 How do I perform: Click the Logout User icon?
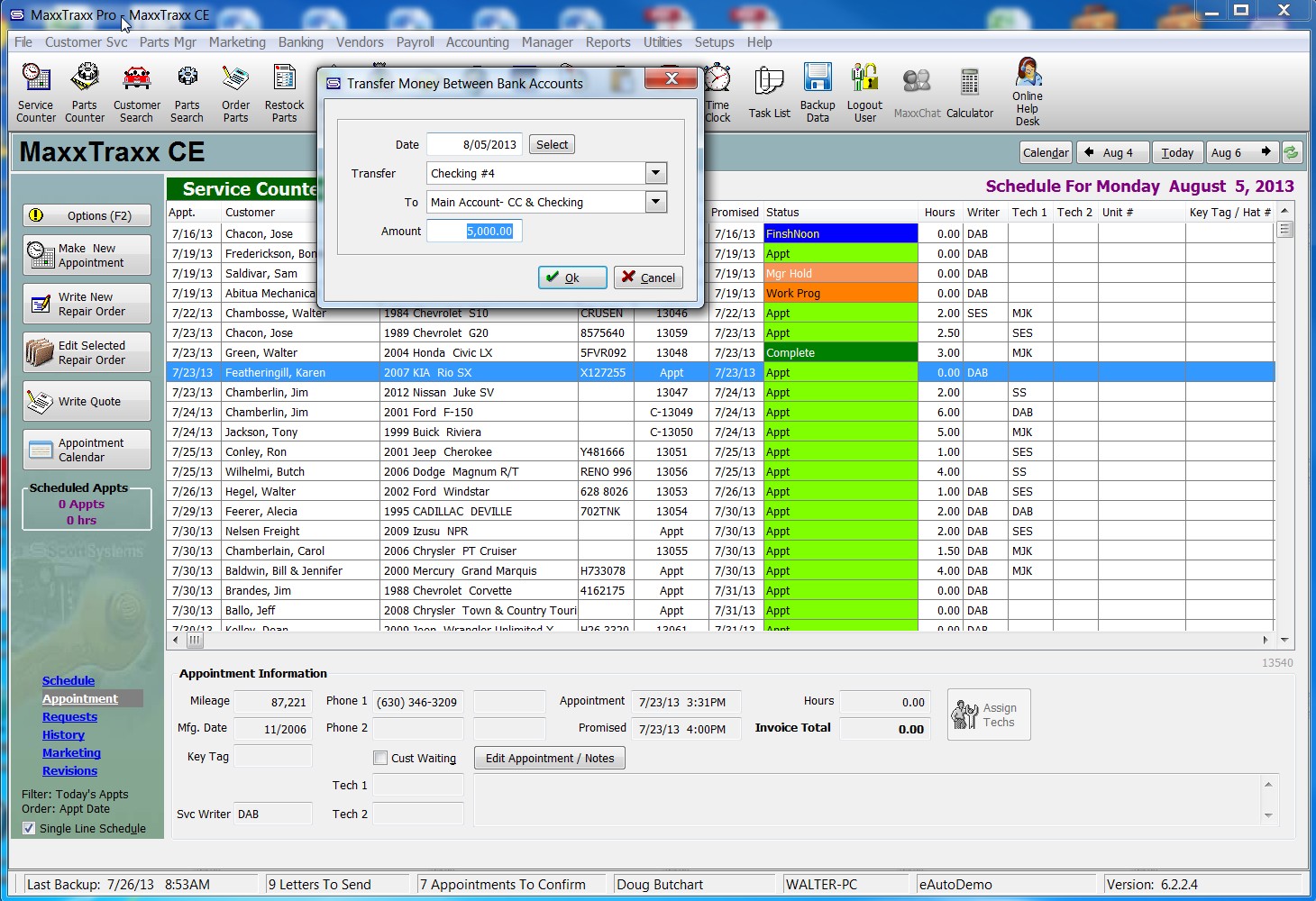point(864,93)
